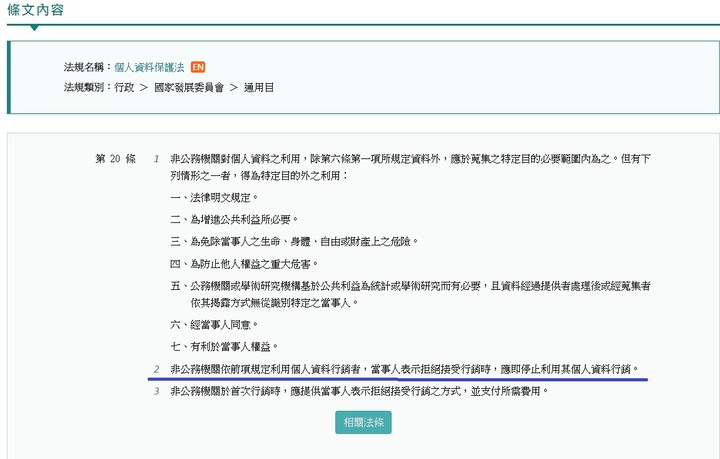Click the 法規名稱 label

(86, 67)
